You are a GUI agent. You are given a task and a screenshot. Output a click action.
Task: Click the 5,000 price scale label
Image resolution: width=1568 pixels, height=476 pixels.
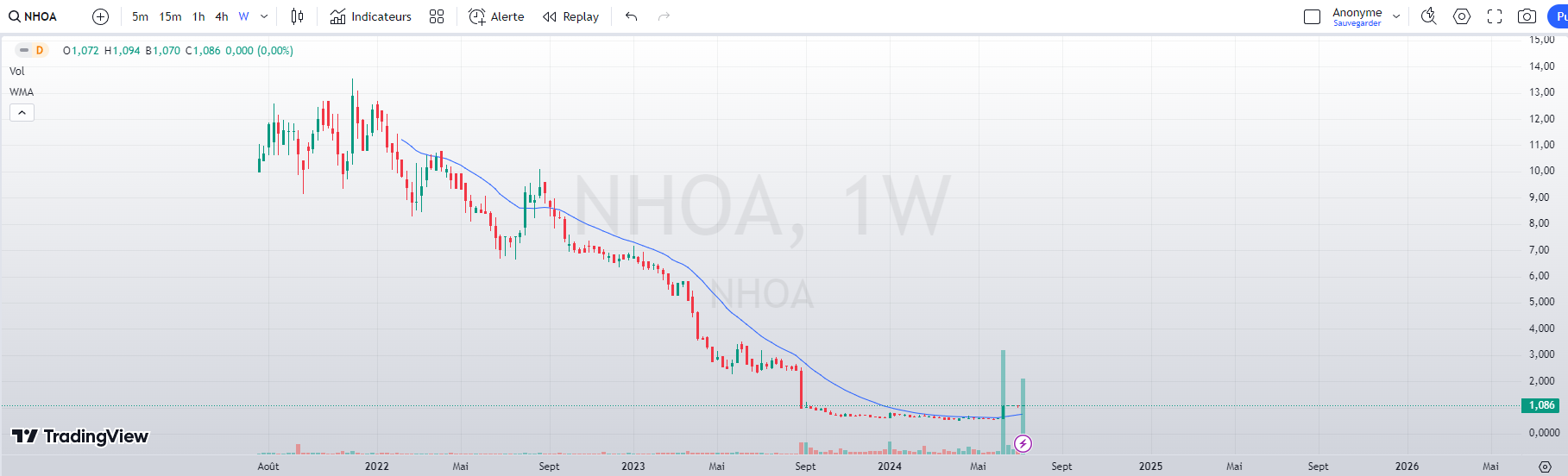tap(1542, 302)
